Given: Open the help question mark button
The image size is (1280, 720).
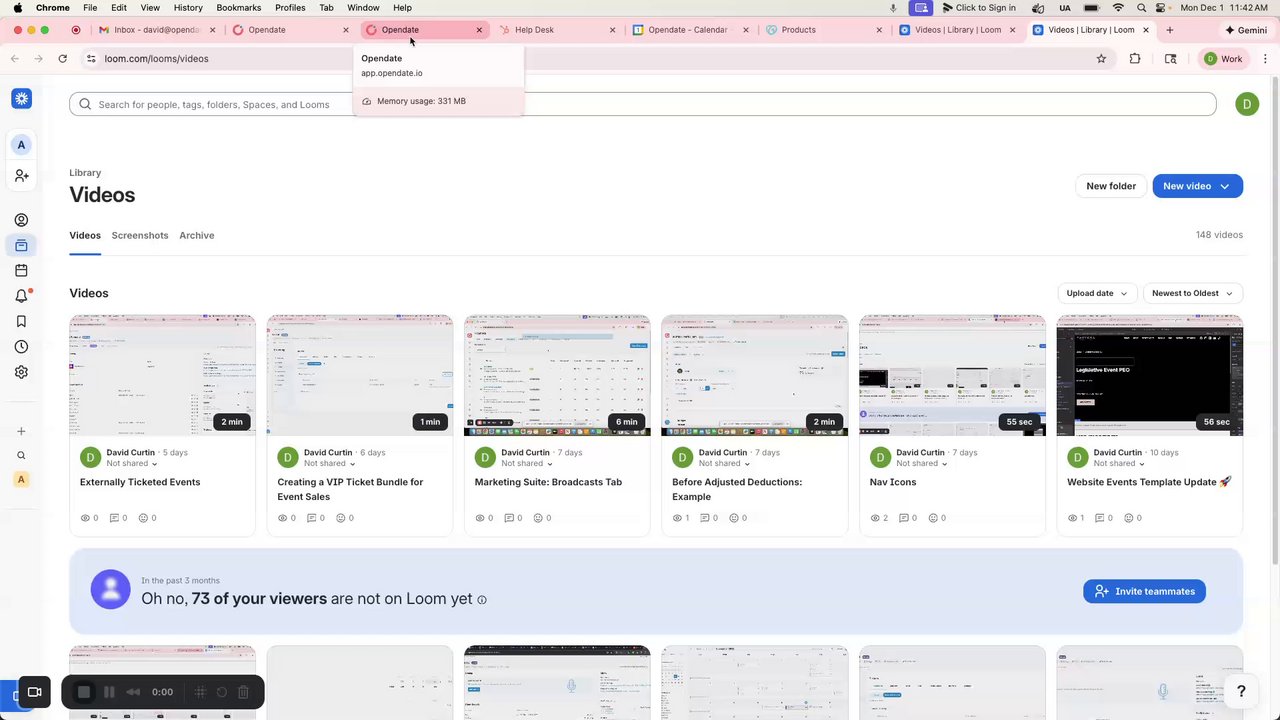Looking at the screenshot, I should coord(1241,691).
